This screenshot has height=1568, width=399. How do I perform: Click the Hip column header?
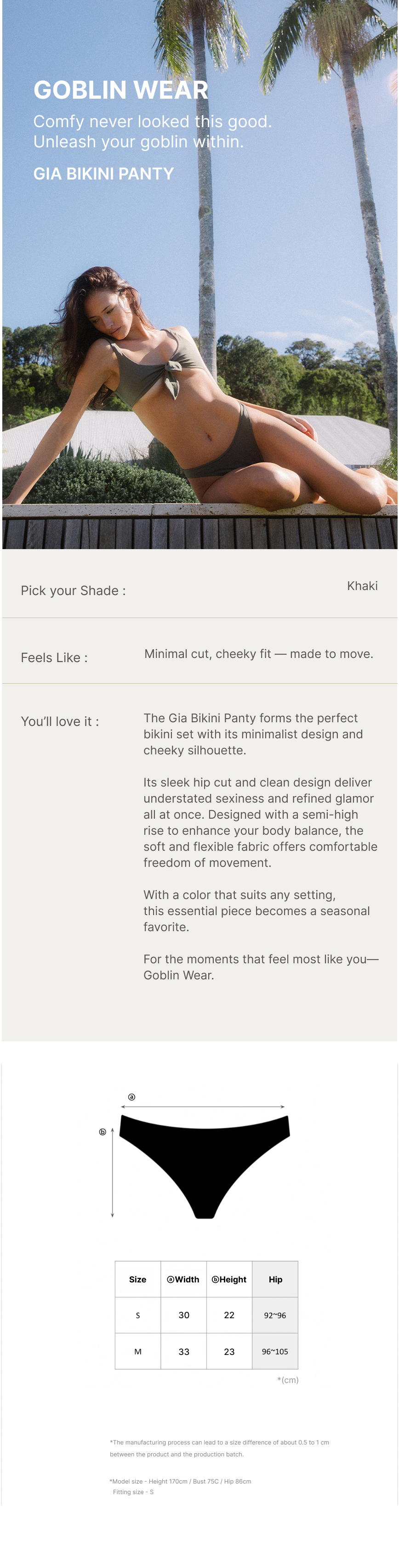click(x=275, y=1279)
